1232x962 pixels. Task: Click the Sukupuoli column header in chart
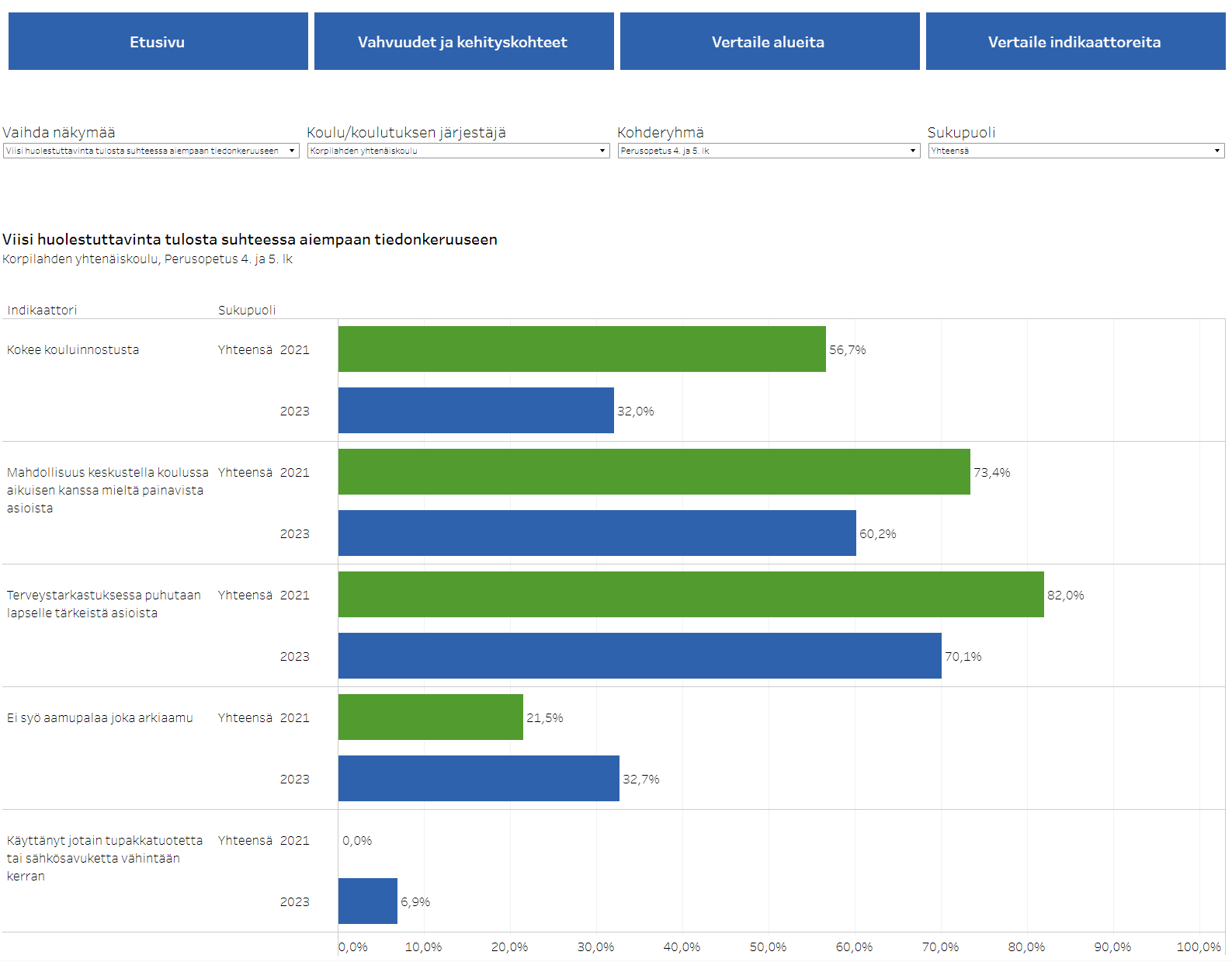click(247, 310)
